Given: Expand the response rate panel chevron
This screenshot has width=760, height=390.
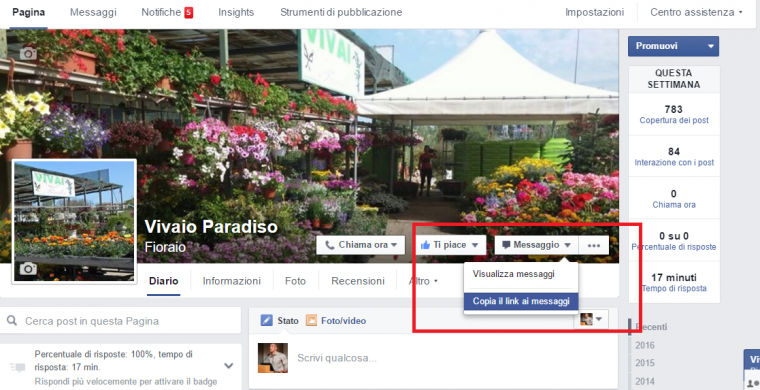Looking at the screenshot, I should 228,366.
